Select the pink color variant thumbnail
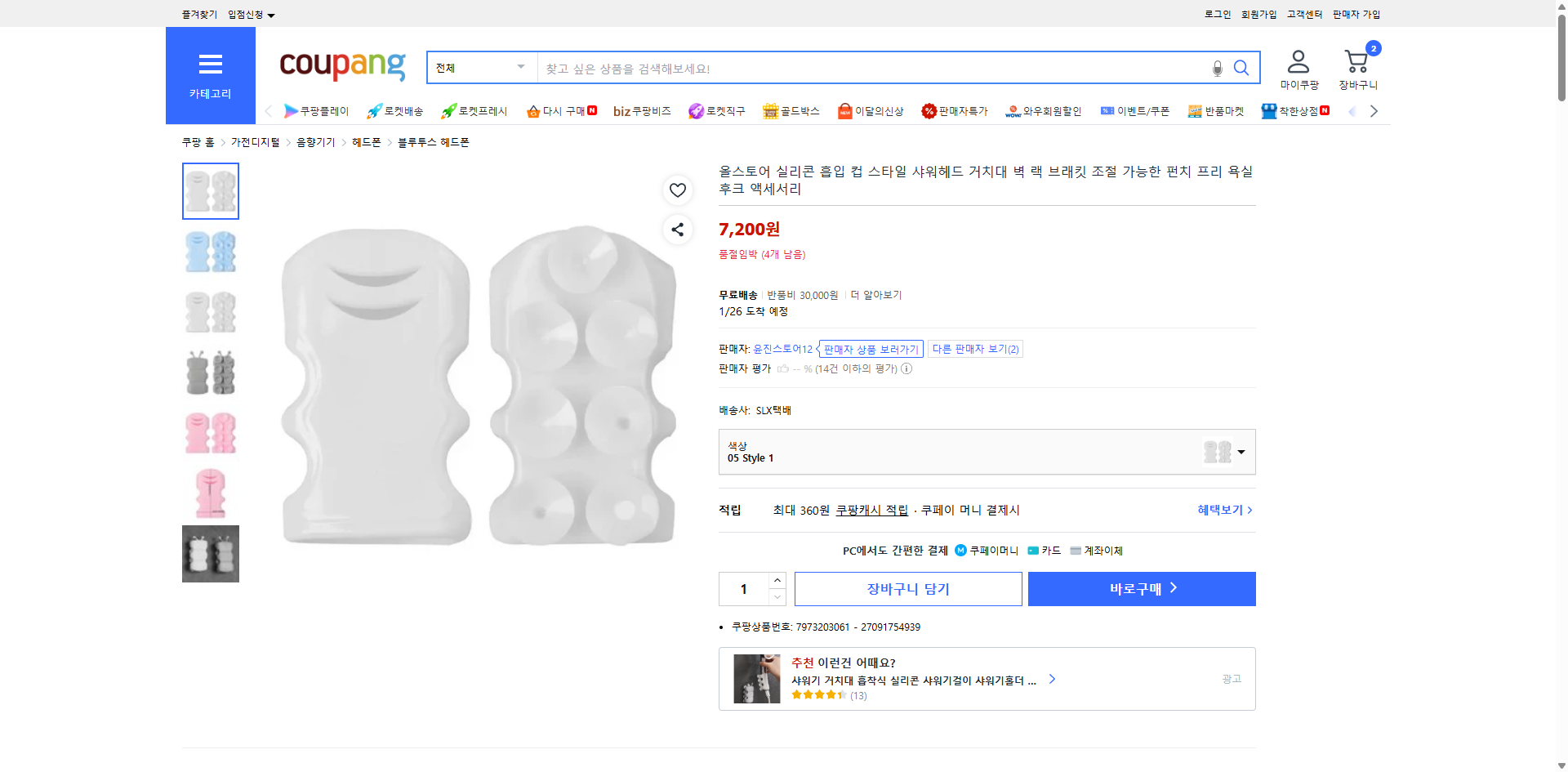The height and width of the screenshot is (772, 1568). [210, 433]
